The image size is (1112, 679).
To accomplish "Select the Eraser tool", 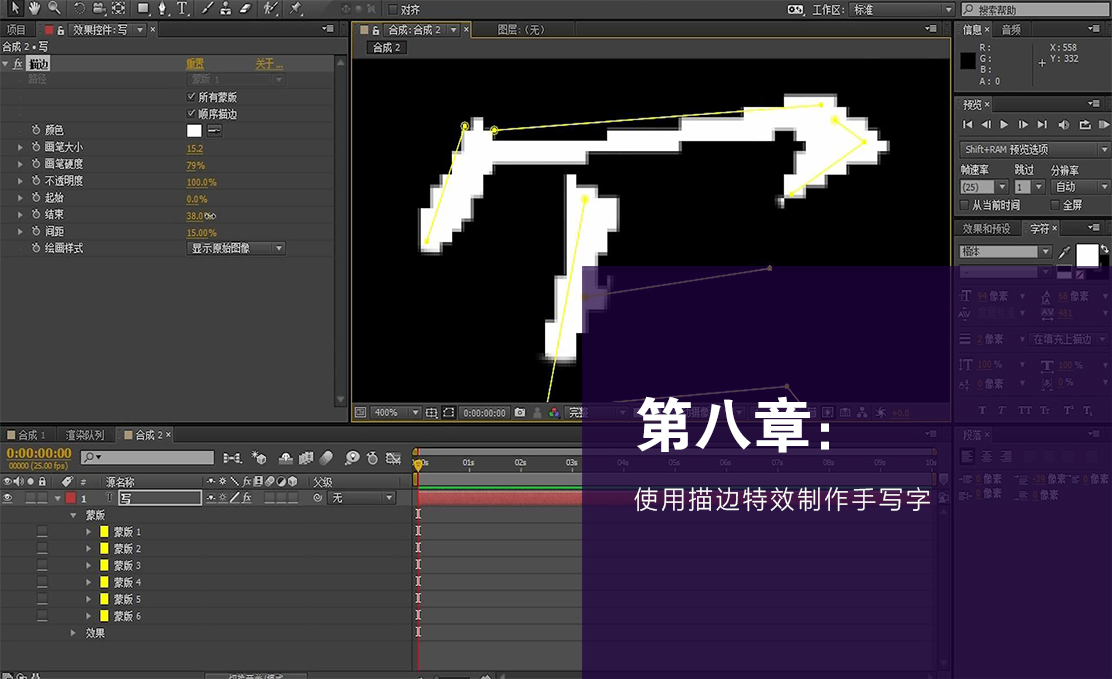I will [x=245, y=9].
